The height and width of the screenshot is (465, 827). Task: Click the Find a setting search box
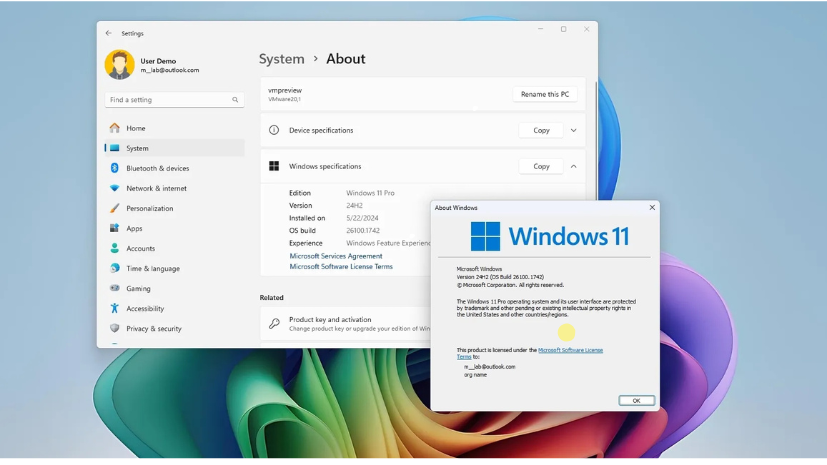tap(168, 100)
